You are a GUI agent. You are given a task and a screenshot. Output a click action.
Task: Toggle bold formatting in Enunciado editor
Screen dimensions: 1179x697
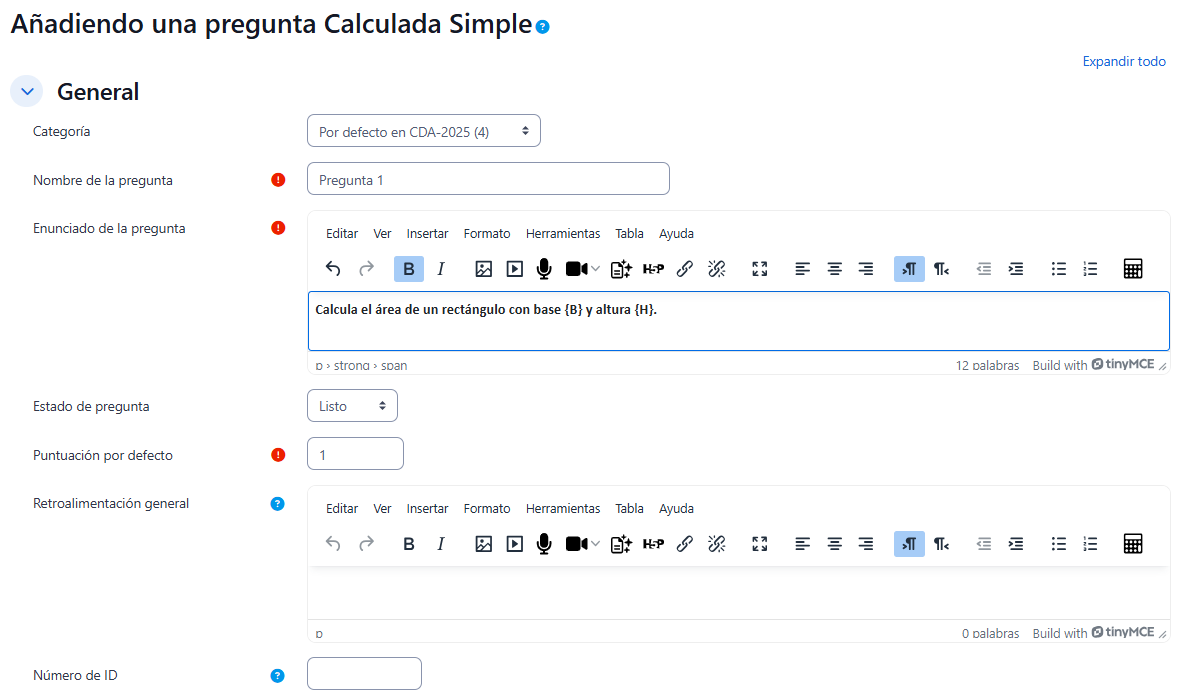tap(409, 269)
